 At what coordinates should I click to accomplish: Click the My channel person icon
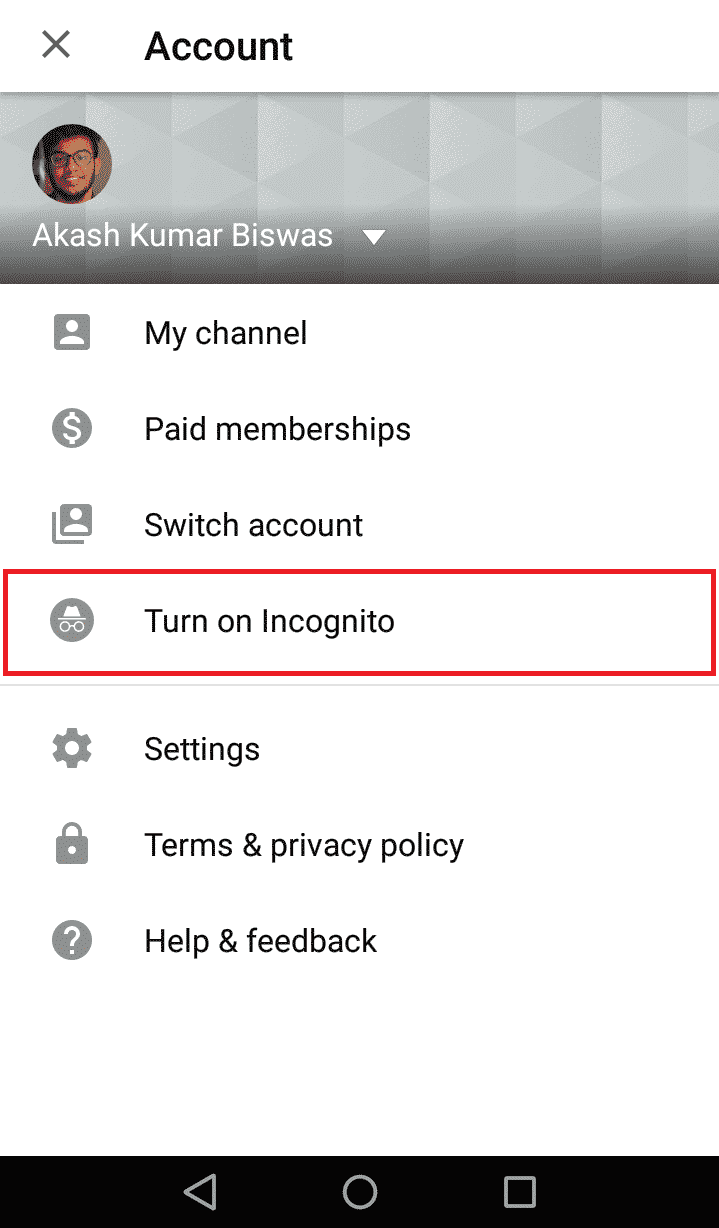click(72, 333)
